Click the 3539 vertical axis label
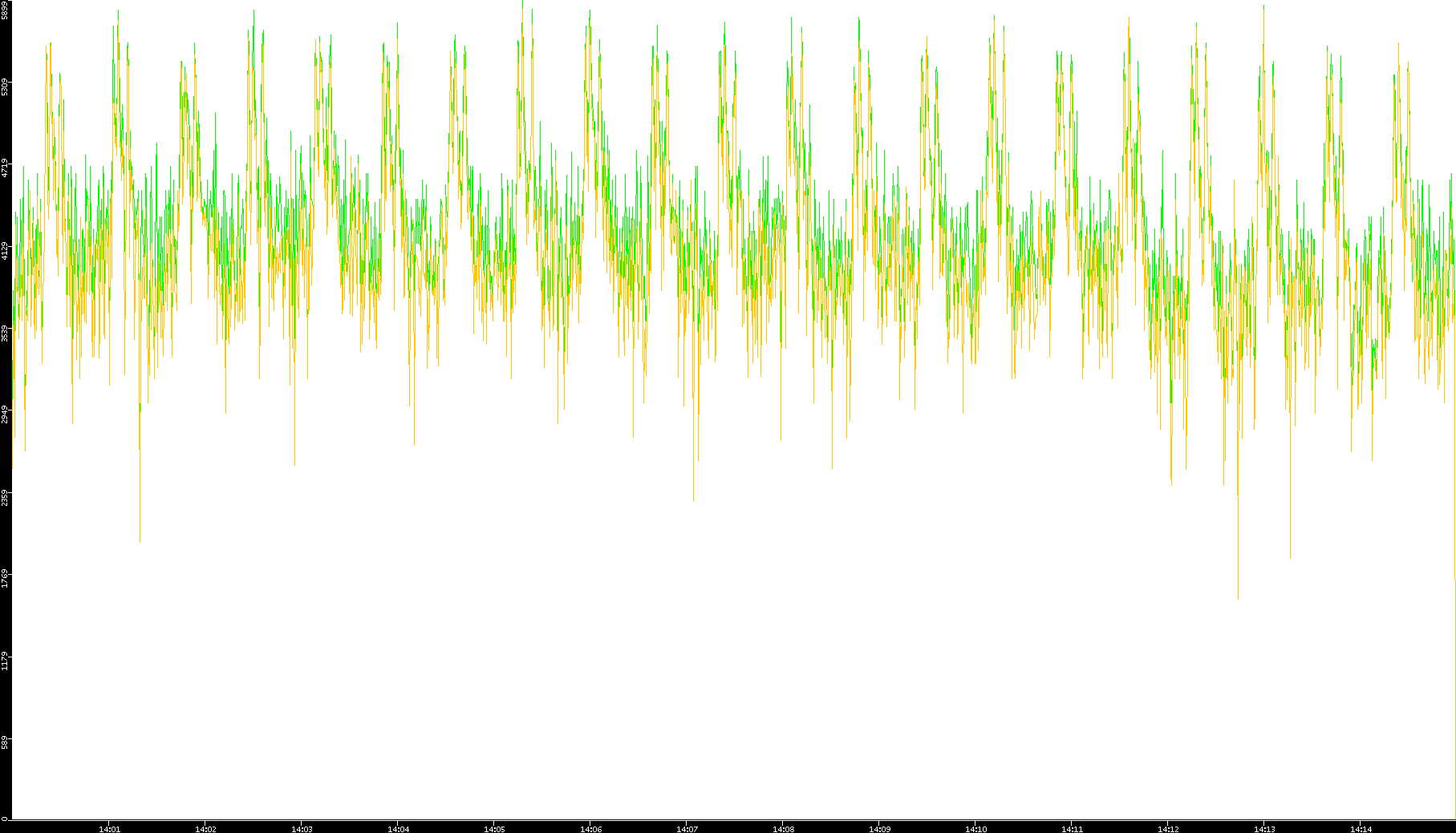The image size is (1456, 833). (5, 333)
